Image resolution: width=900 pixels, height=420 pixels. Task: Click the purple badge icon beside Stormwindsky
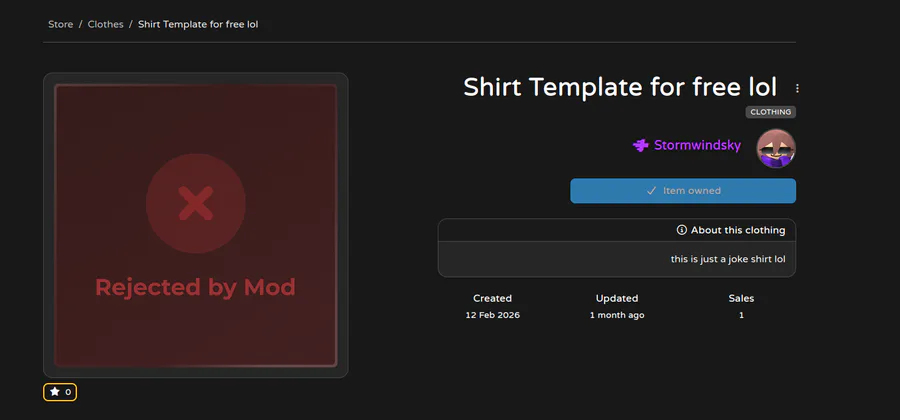641,145
